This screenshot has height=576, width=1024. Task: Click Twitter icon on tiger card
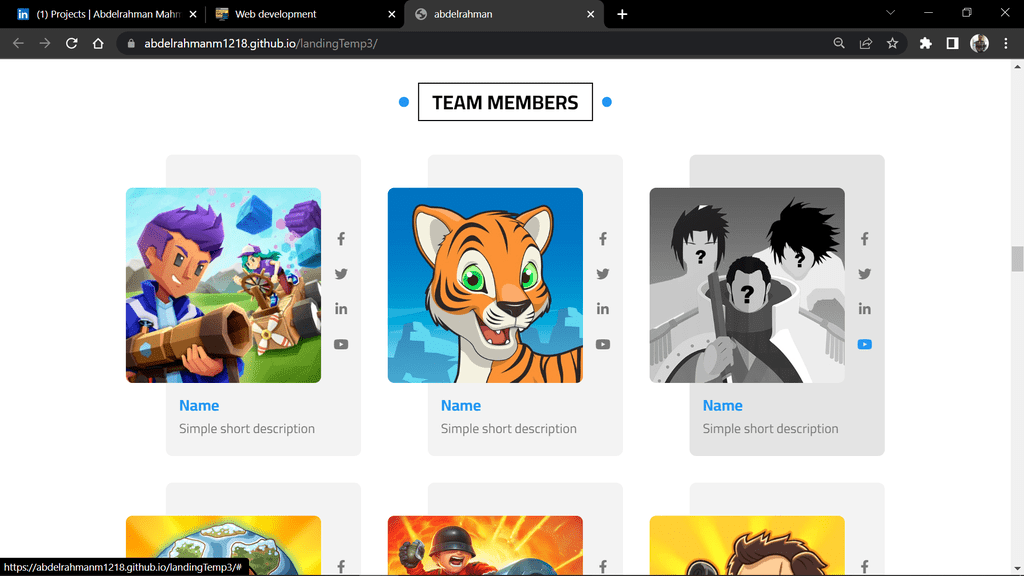603,274
